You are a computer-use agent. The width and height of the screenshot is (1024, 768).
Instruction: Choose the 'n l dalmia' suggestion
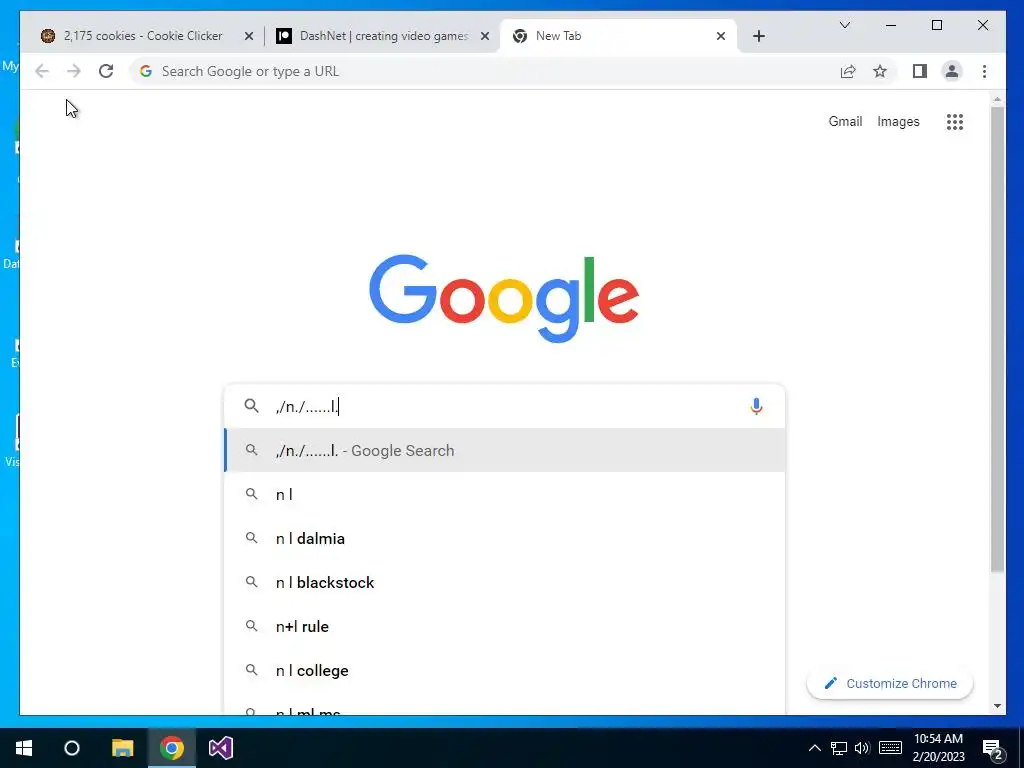click(x=504, y=539)
